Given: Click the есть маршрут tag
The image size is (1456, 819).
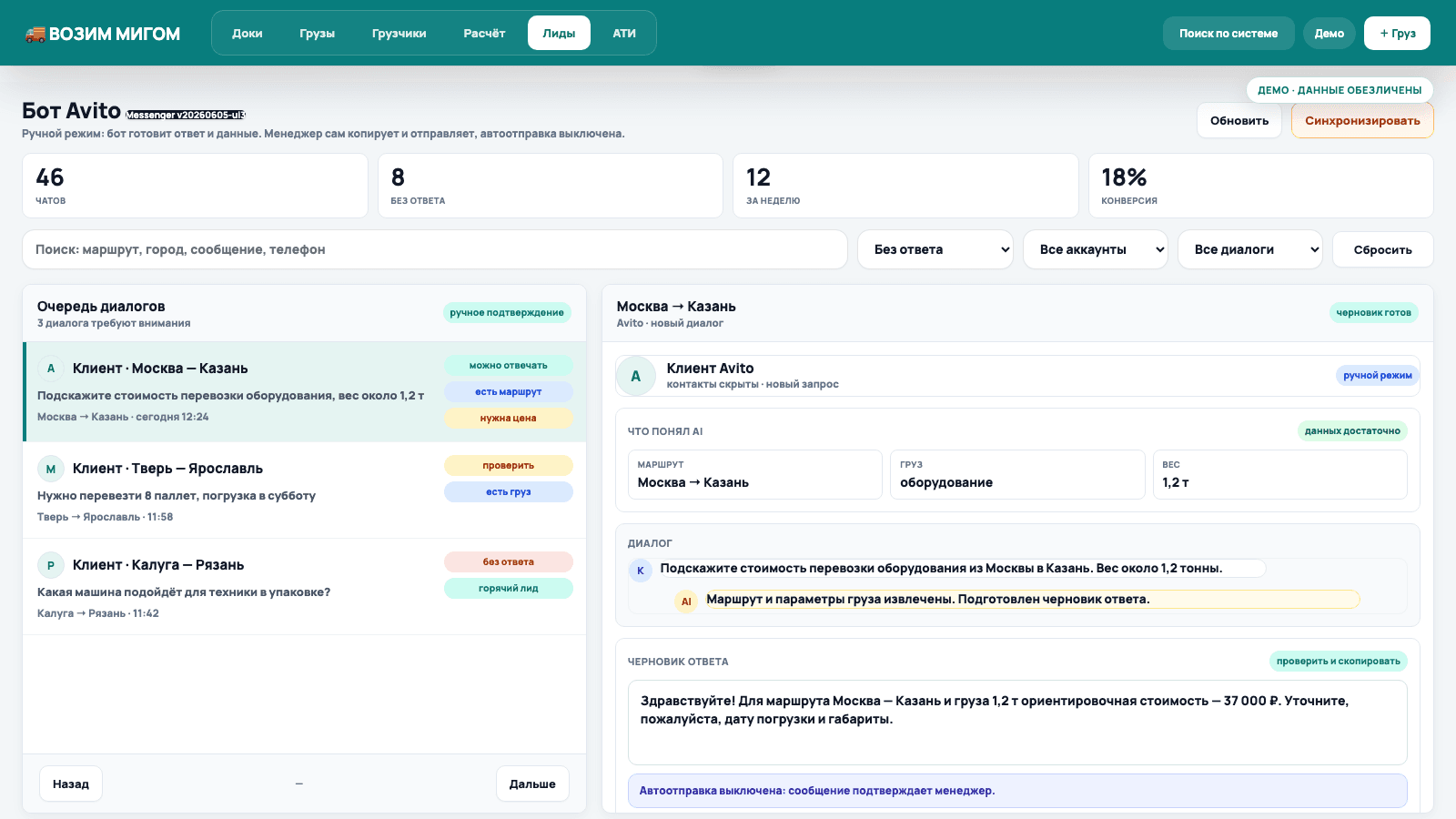Looking at the screenshot, I should point(509,392).
